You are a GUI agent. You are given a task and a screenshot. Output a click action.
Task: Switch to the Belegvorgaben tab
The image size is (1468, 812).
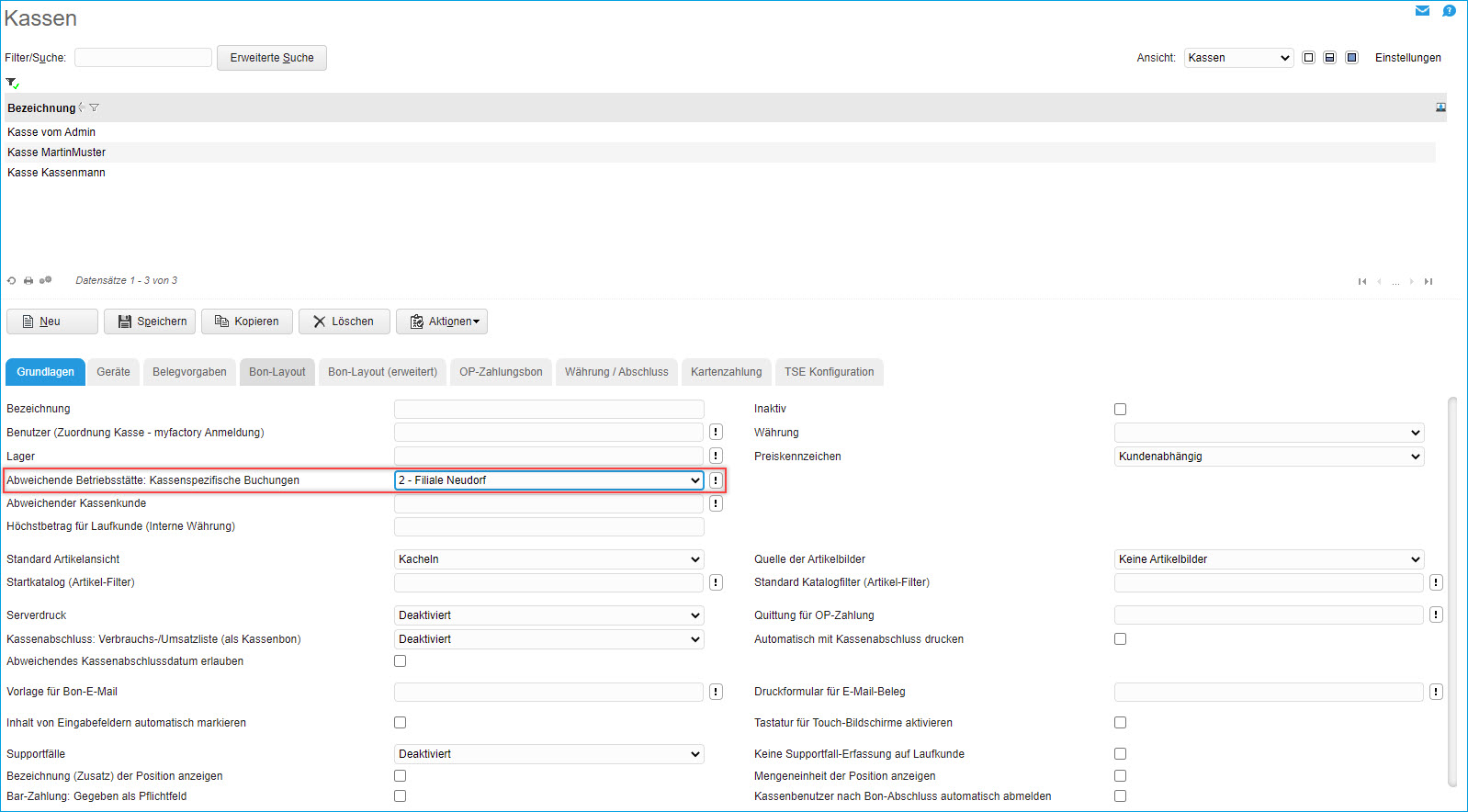click(189, 372)
